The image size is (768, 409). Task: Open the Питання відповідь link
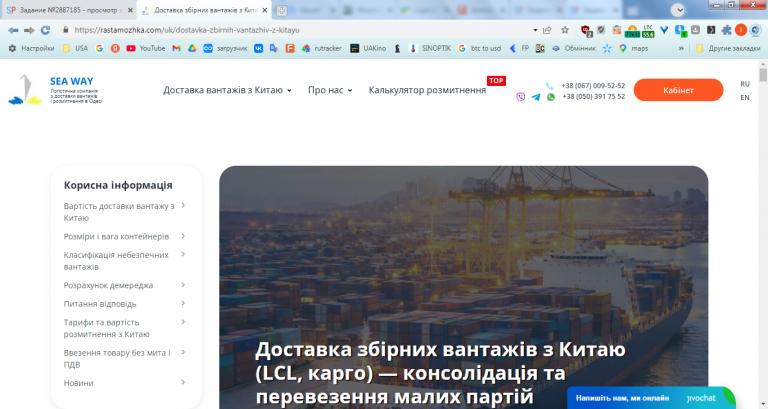100,304
